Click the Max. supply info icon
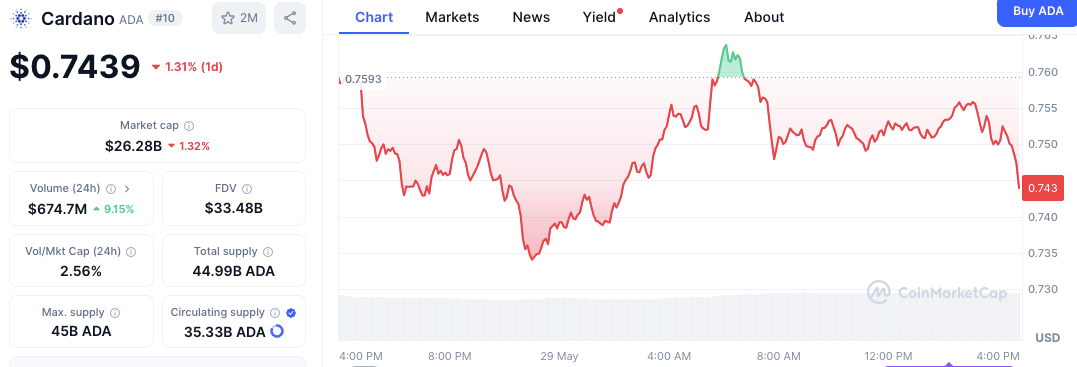 115,313
